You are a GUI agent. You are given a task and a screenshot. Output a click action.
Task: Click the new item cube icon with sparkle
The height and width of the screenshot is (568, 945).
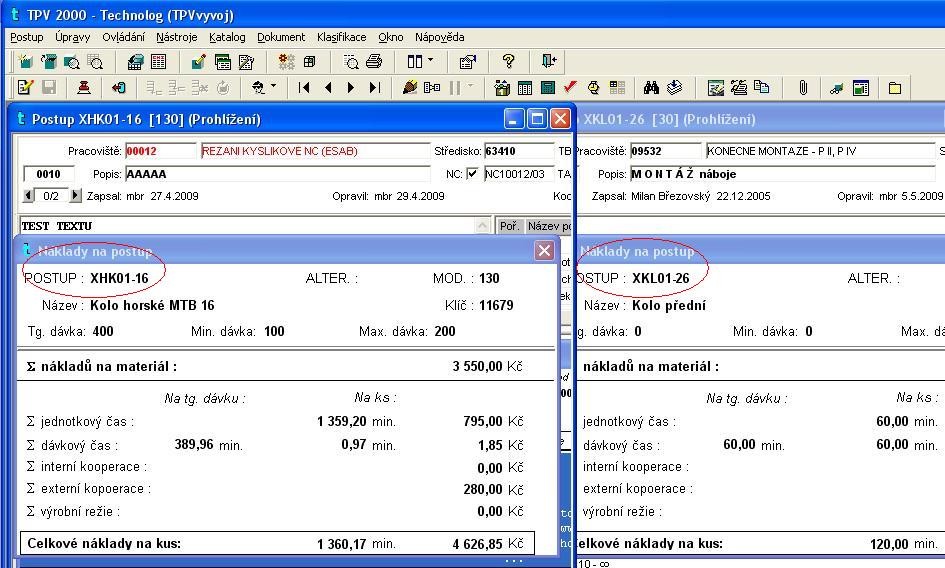coord(25,62)
